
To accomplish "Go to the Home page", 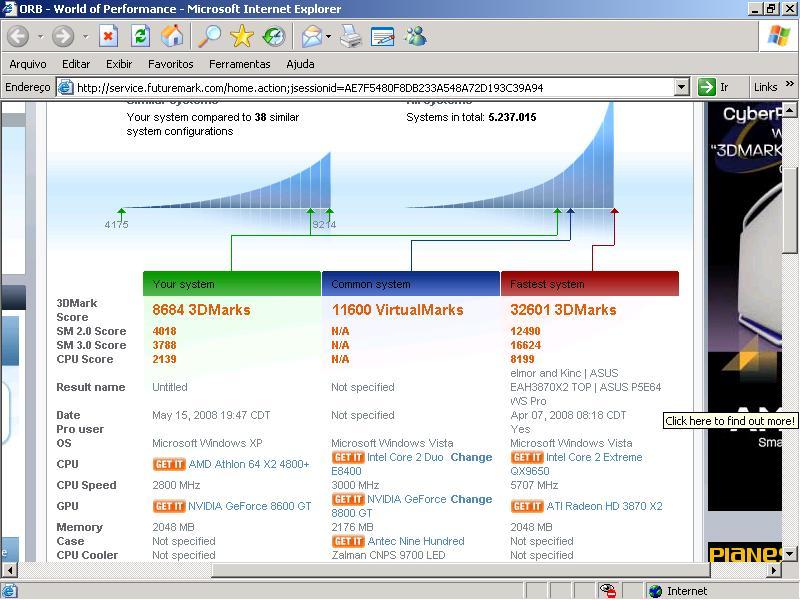I will (x=172, y=36).
